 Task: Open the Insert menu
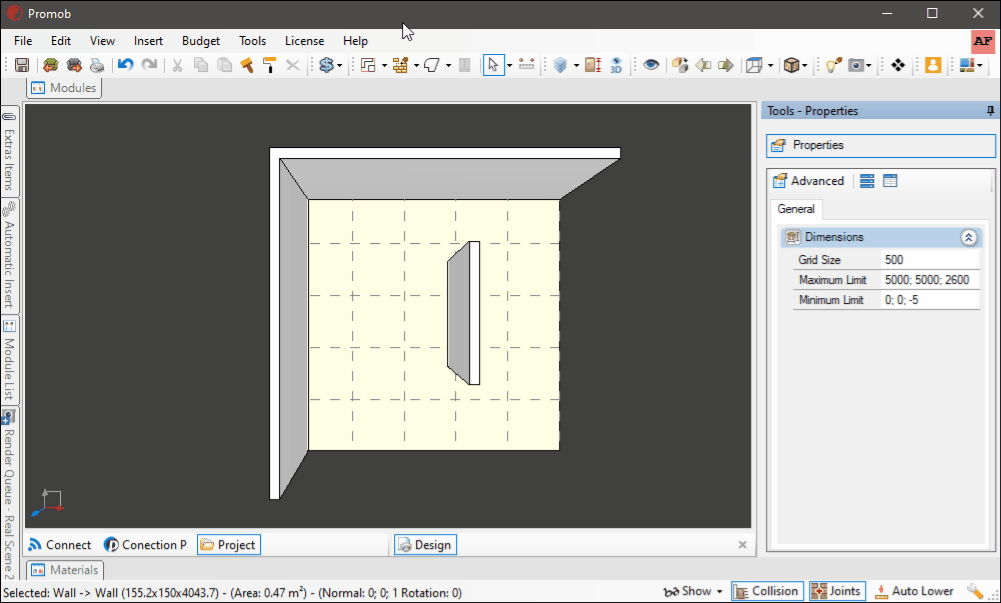point(148,41)
